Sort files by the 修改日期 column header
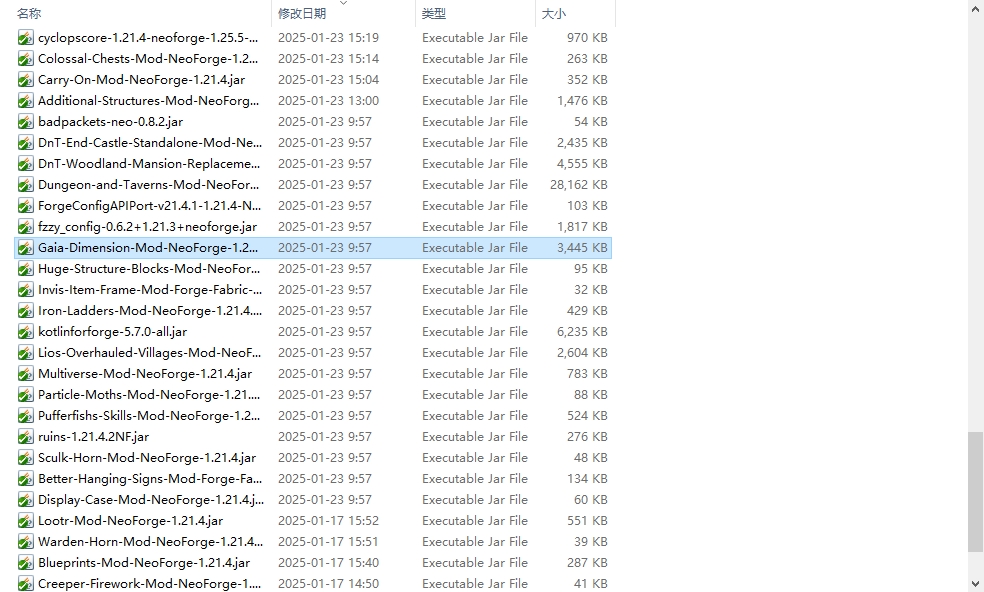The image size is (984, 592). [x=302, y=13]
